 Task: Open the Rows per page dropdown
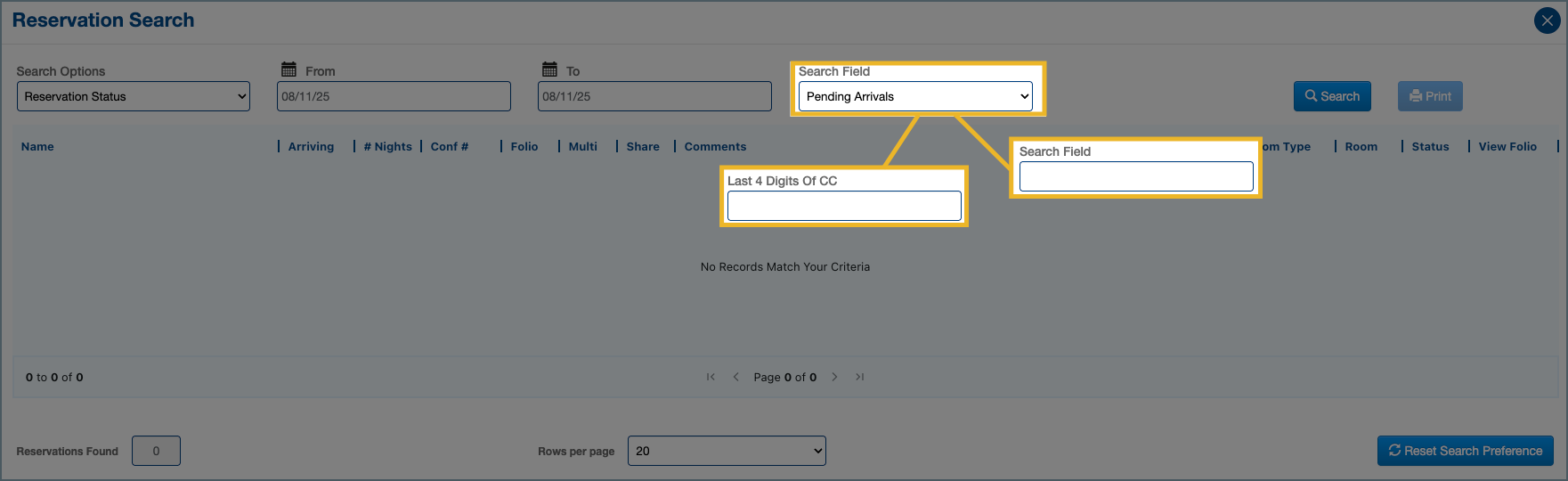(727, 451)
